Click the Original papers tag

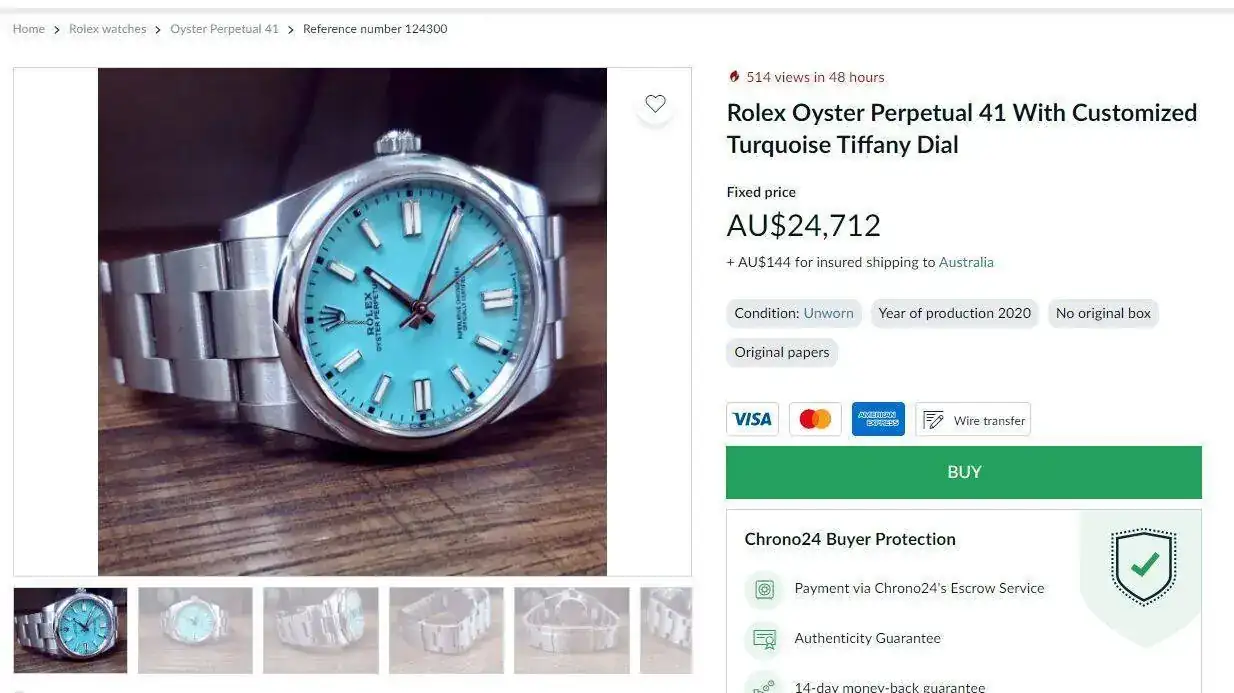(x=782, y=352)
